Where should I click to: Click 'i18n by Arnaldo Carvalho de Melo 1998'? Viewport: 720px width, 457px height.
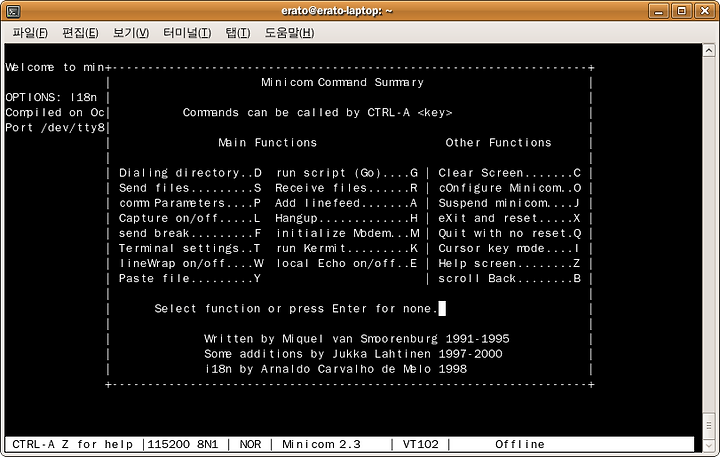pyautogui.click(x=336, y=369)
